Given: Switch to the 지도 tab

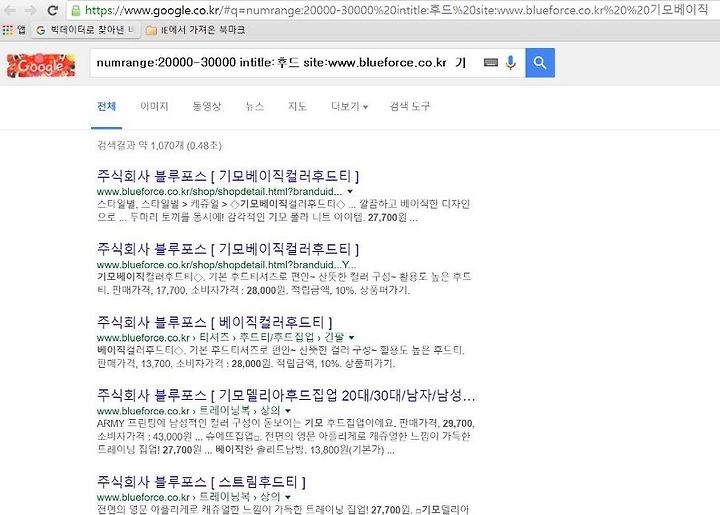Looking at the screenshot, I should (297, 106).
